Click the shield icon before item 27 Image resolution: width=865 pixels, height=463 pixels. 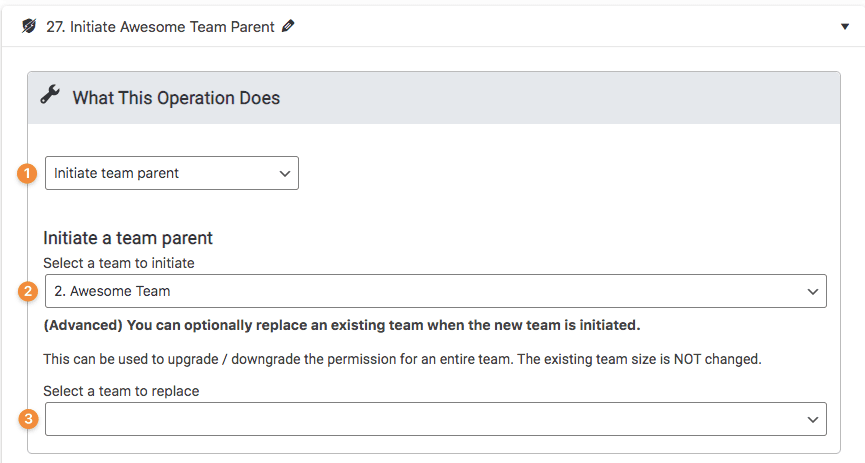point(29,27)
